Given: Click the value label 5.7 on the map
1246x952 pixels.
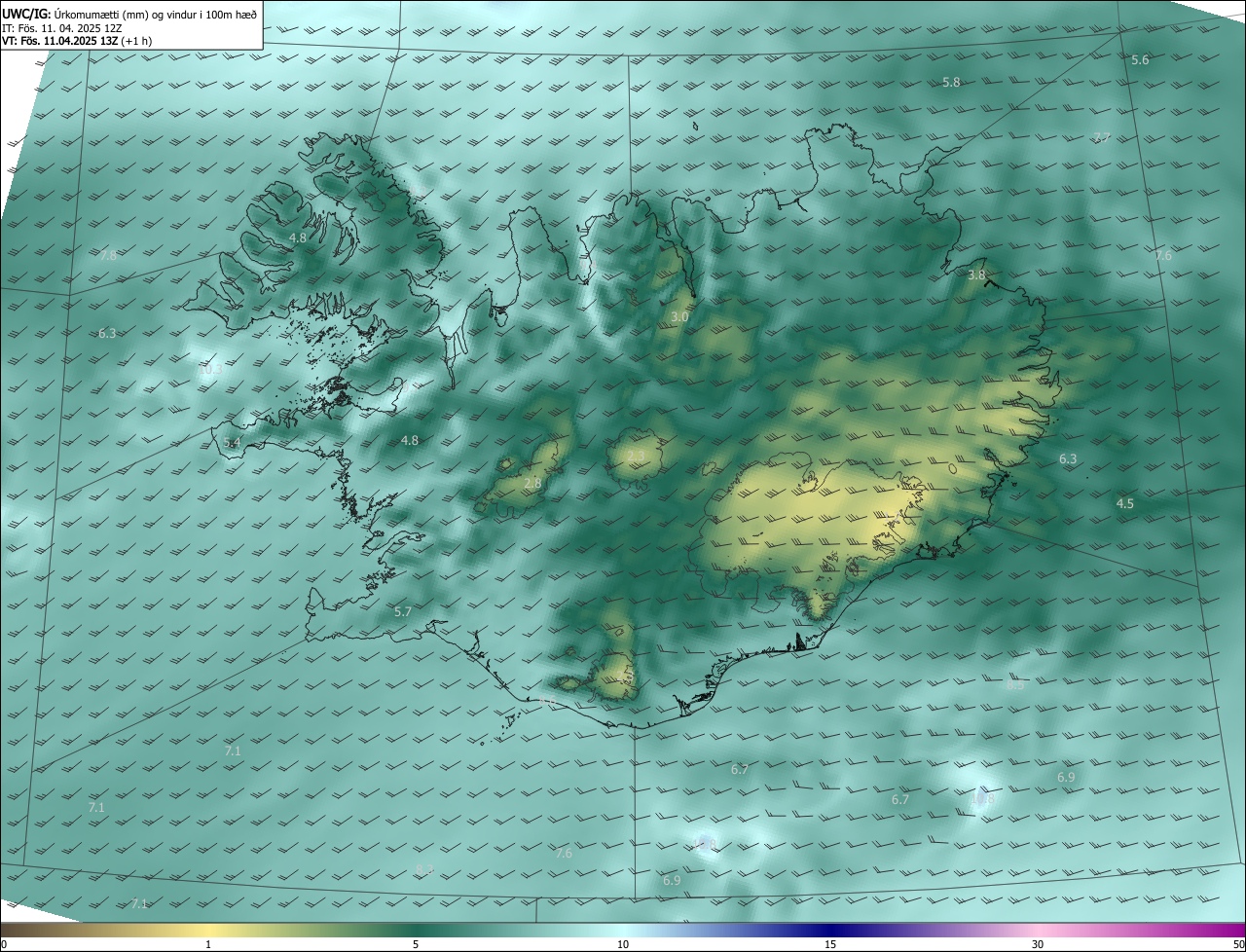Looking at the screenshot, I should pos(403,612).
